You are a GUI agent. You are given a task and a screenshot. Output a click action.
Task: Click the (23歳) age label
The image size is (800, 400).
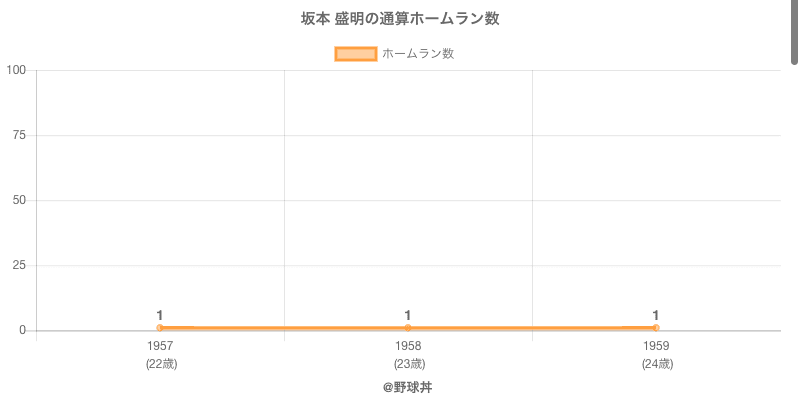point(408,364)
